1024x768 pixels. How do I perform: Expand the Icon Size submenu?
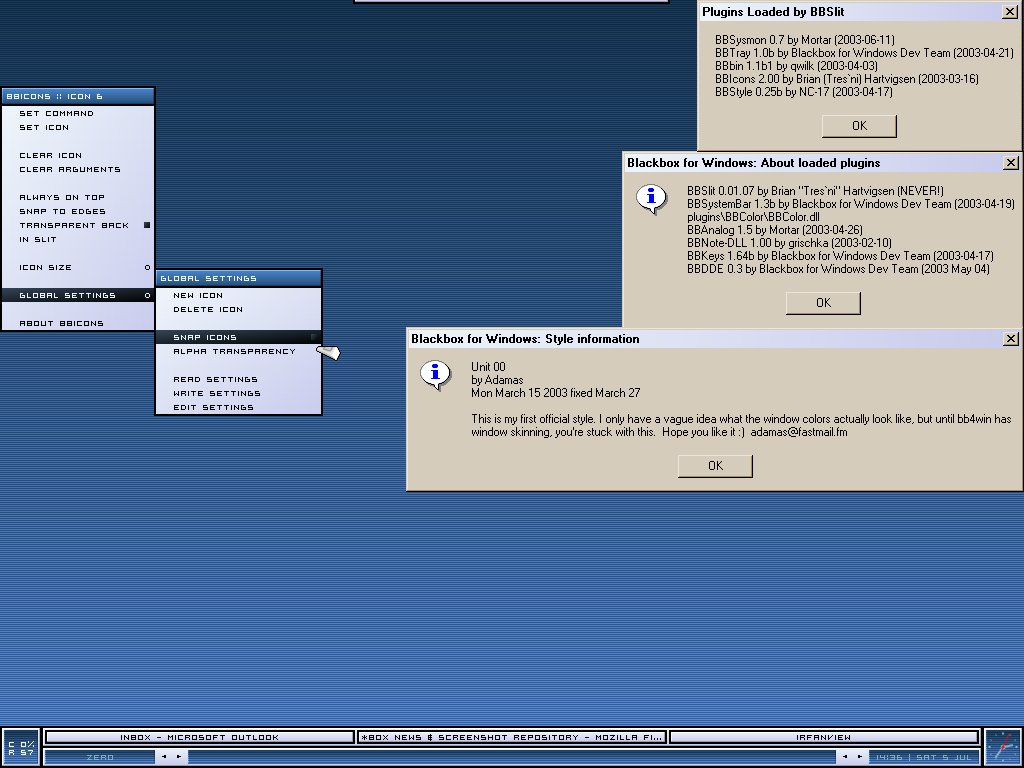[x=78, y=268]
